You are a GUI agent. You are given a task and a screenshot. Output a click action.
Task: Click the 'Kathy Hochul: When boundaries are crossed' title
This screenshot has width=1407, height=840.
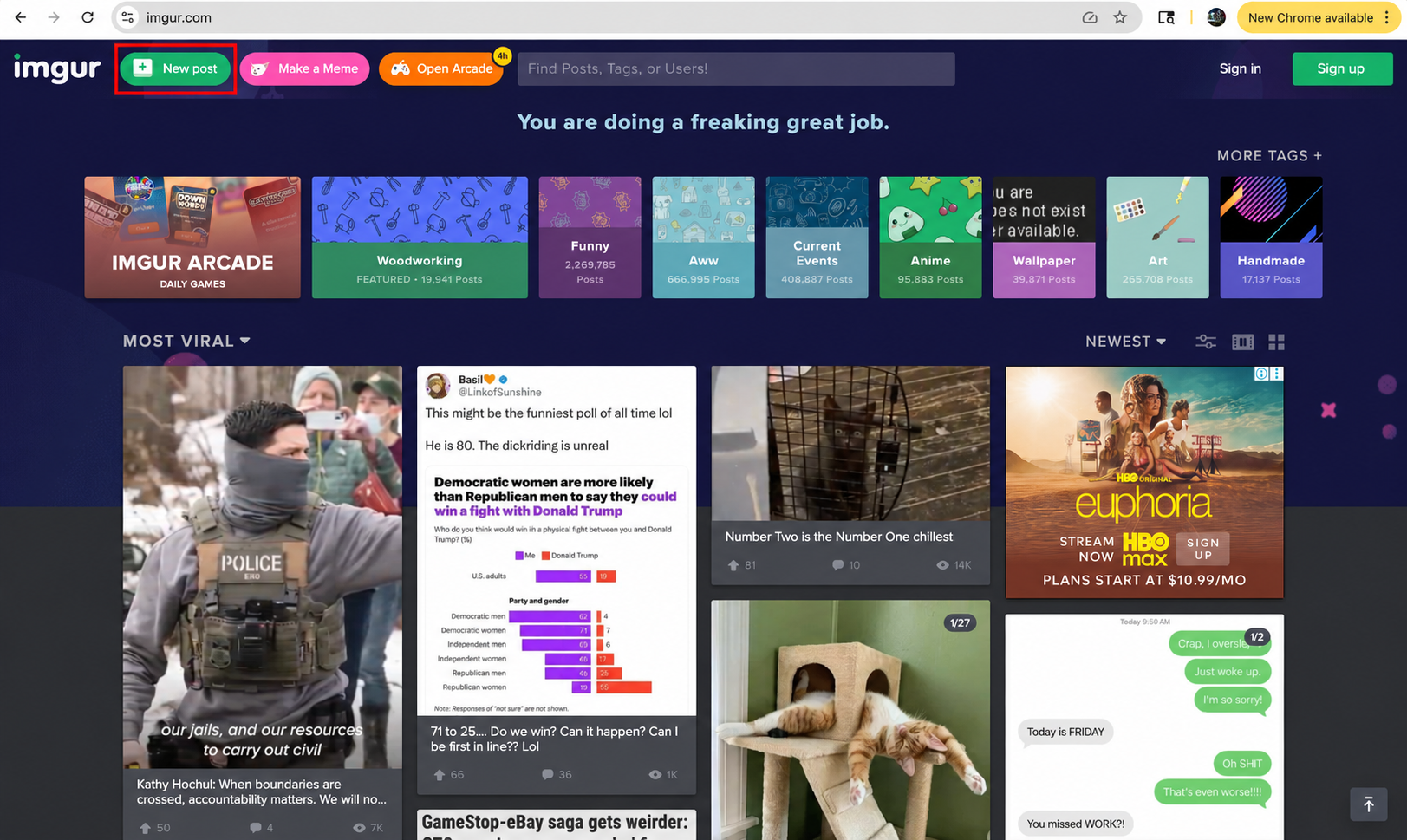[262, 791]
